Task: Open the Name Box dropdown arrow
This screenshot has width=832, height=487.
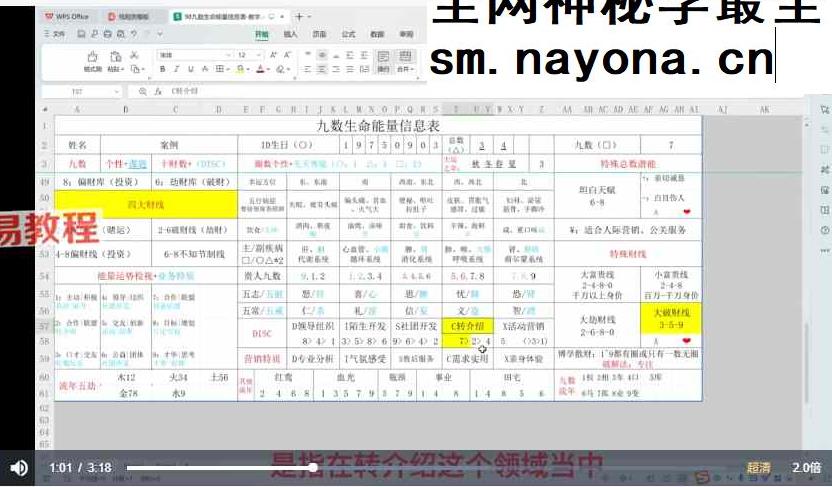Action: (117, 92)
